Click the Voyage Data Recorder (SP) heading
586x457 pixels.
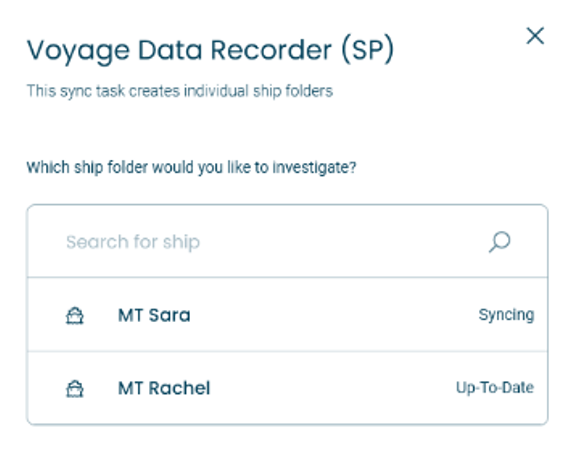coord(210,50)
